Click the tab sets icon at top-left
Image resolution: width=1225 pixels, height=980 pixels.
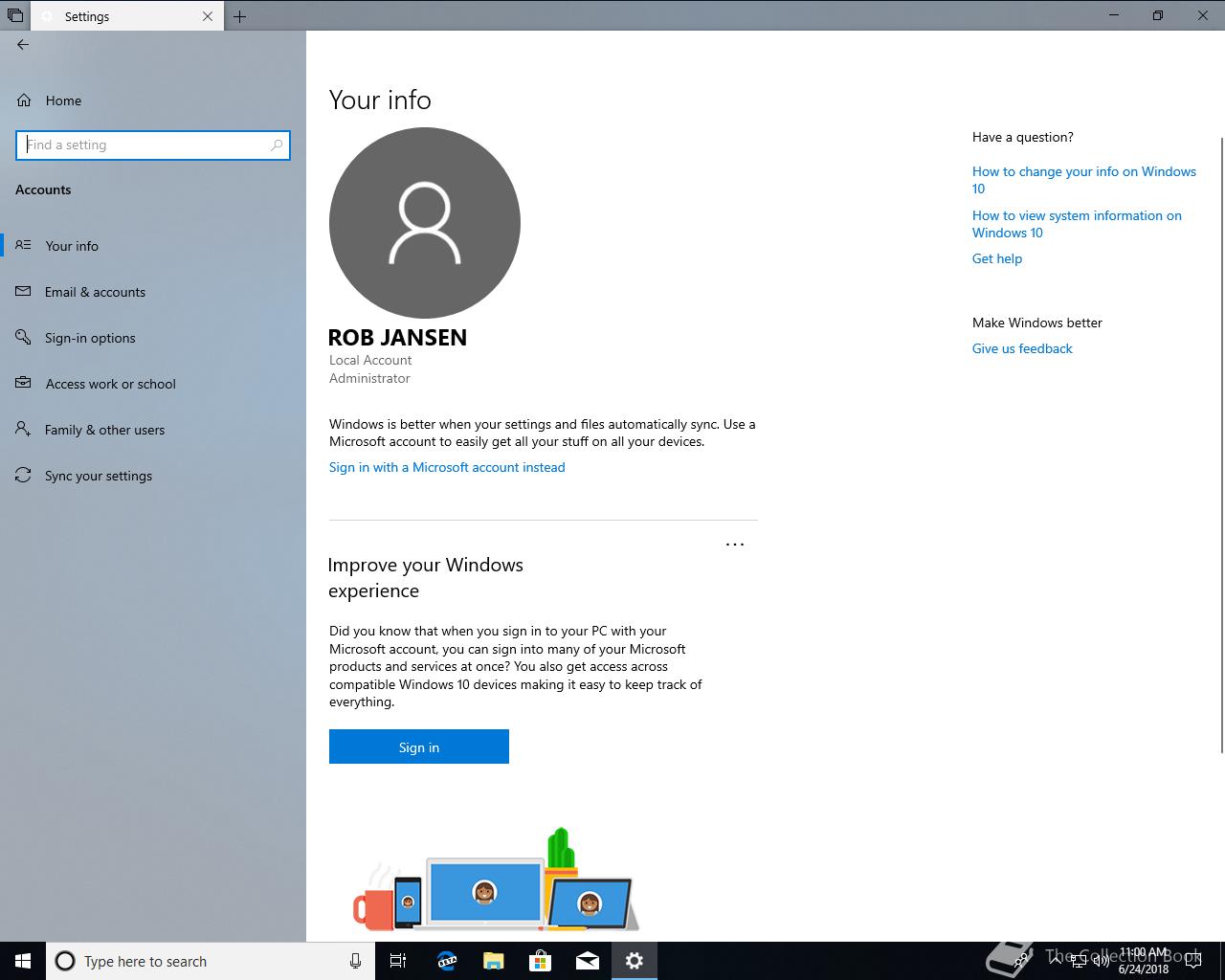point(15,15)
